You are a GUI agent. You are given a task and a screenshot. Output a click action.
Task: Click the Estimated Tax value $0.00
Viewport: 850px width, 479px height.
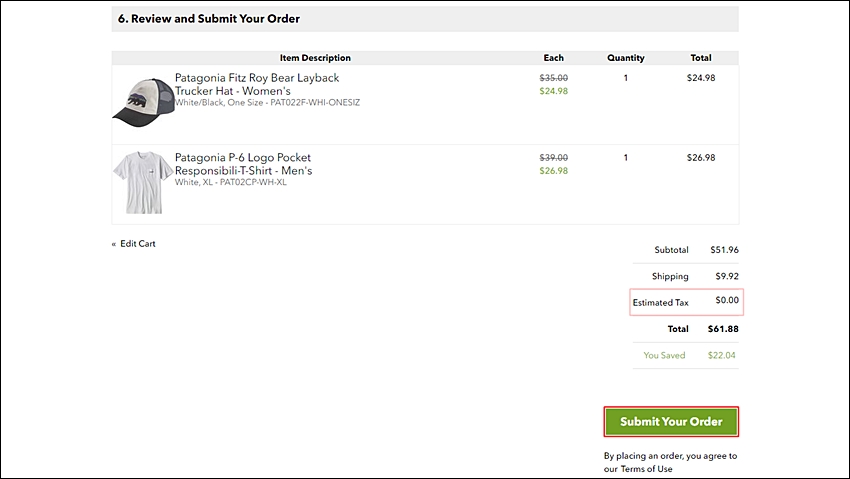click(x=727, y=300)
